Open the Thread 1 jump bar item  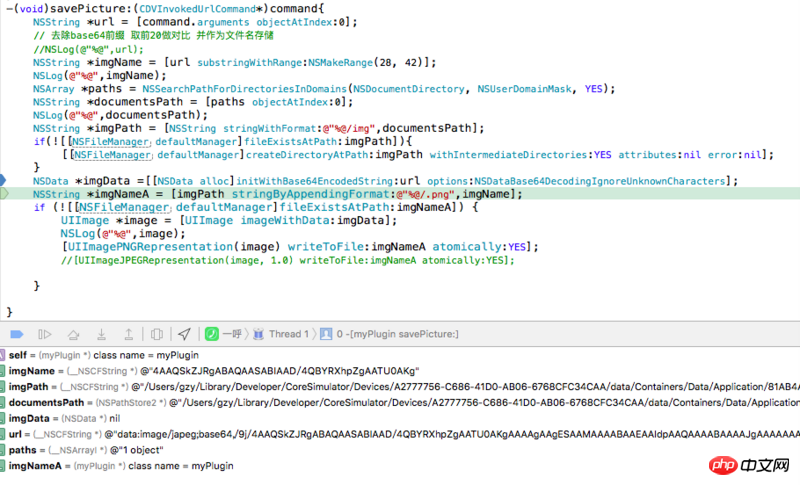281,334
